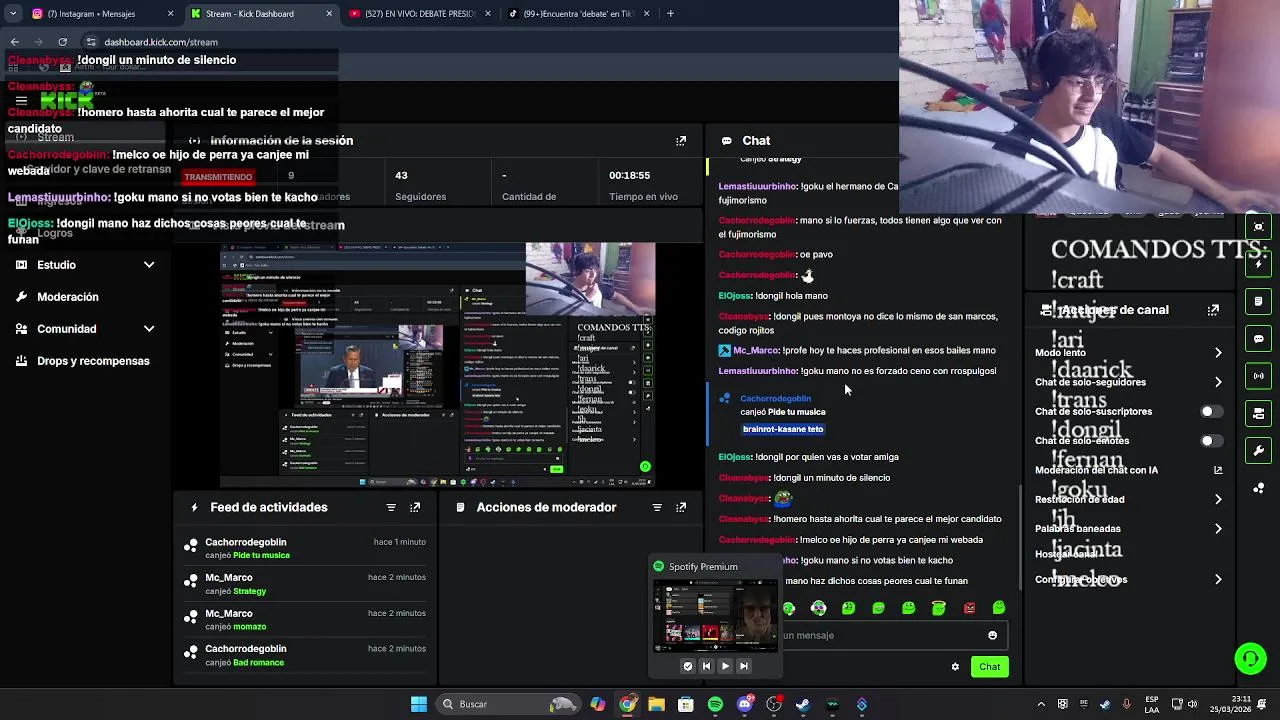Viewport: 1280px width, 720px height.
Task: Pop out the Acciones de canal panel
Action: tap(1213, 310)
